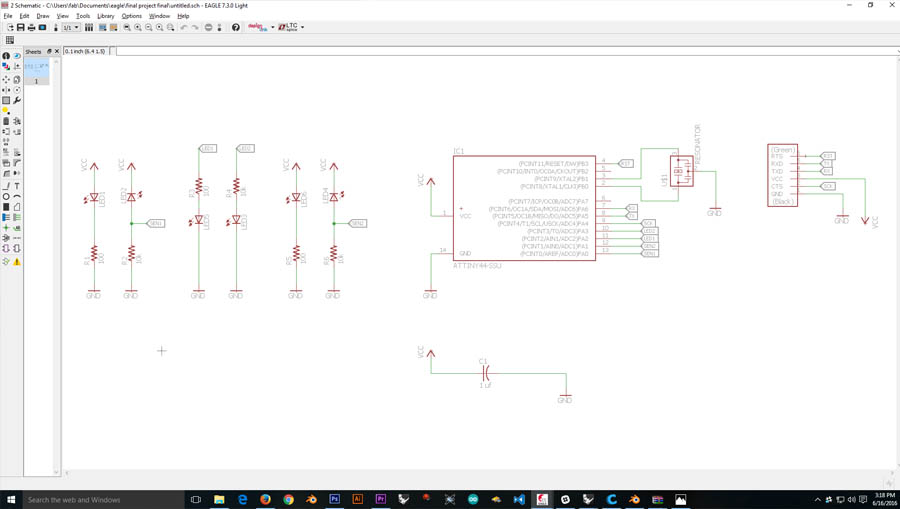Screen dimensions: 900x509
Task: Click the Print icon in toolbar
Action: tap(32, 27)
